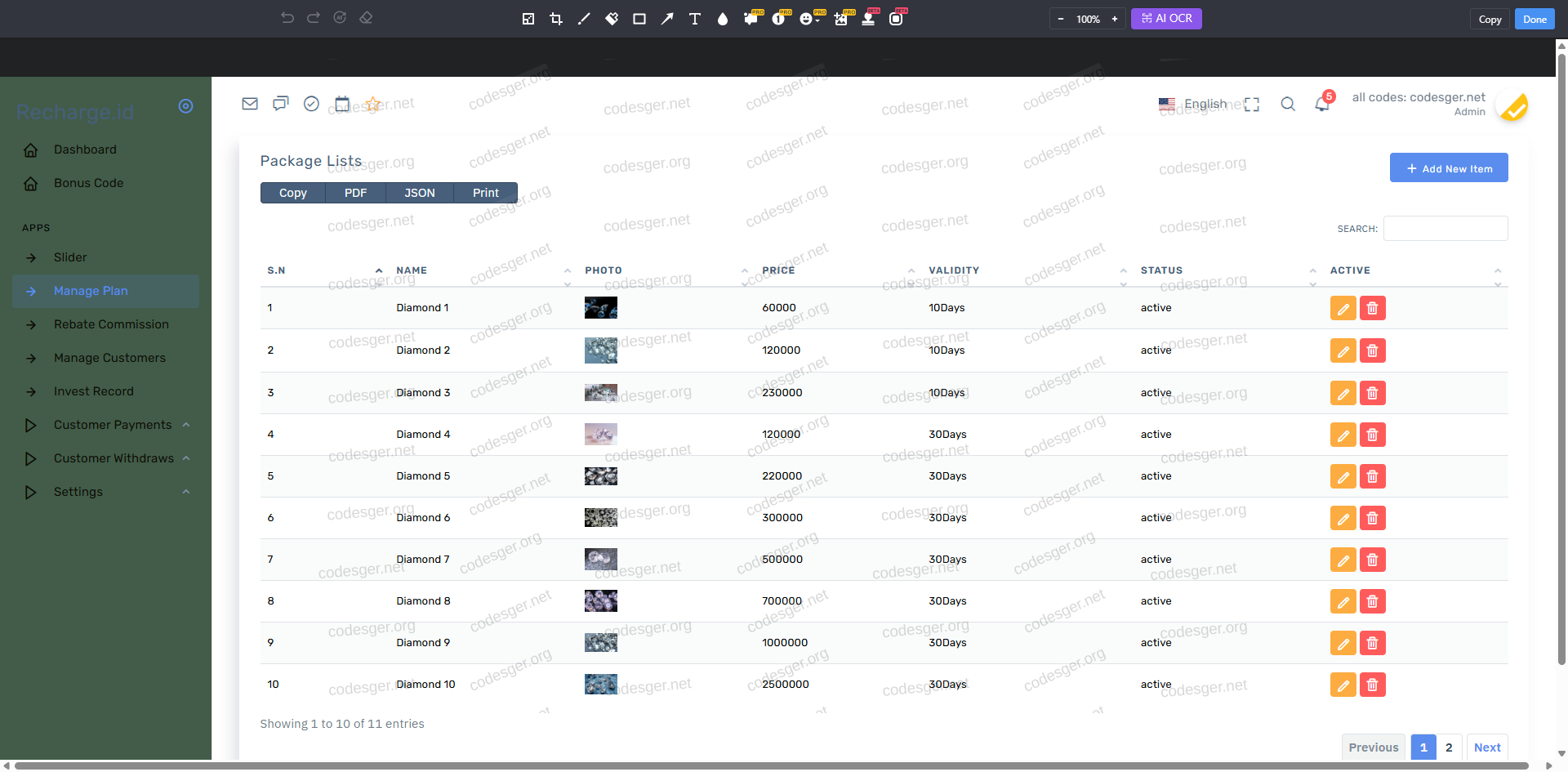
Task: Open the English language dropdown
Action: coord(1195,104)
